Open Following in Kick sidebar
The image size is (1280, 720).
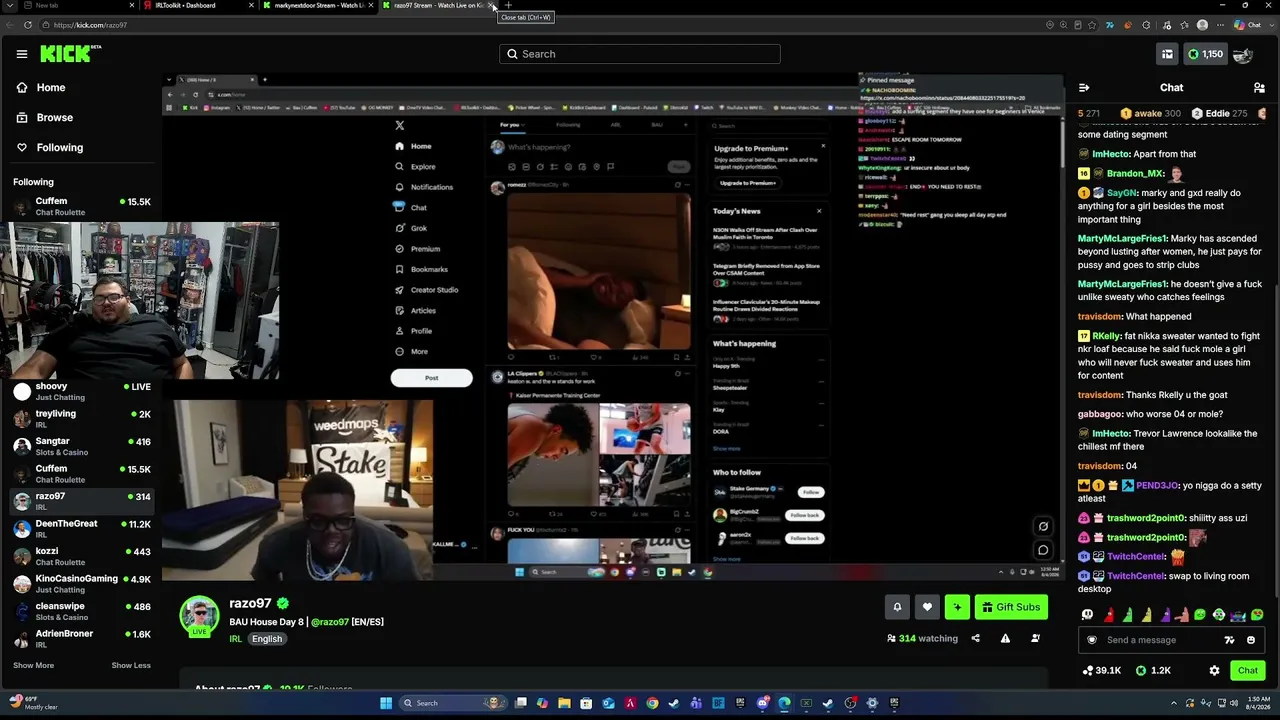point(50,148)
